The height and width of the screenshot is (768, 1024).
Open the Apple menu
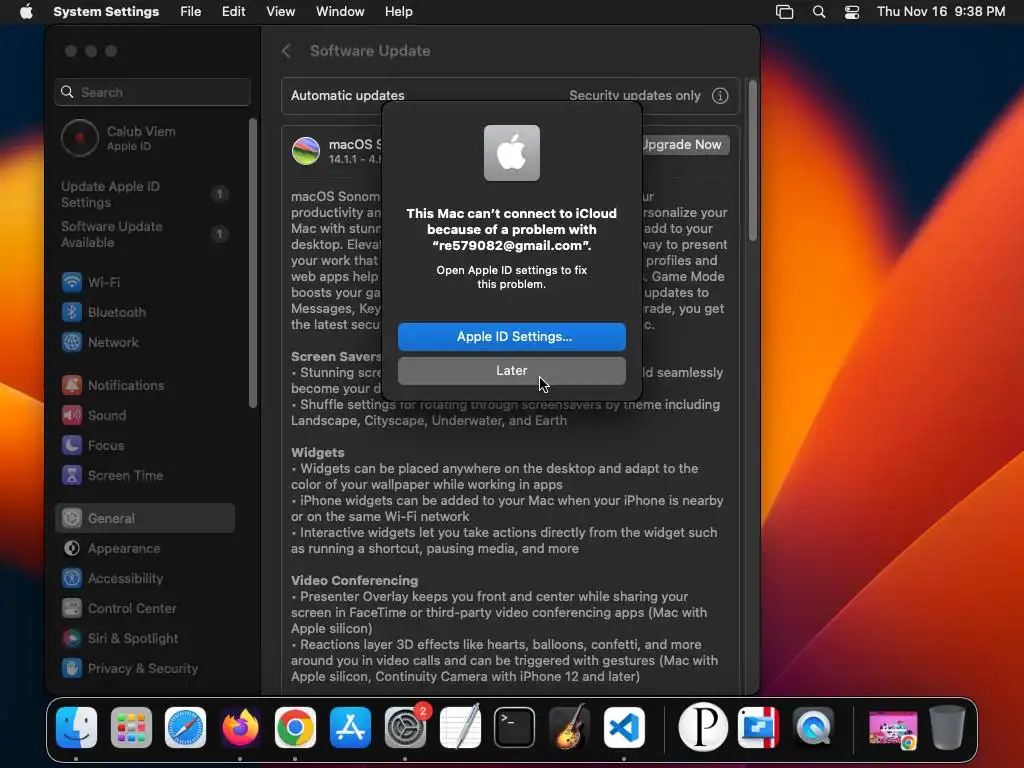25,12
